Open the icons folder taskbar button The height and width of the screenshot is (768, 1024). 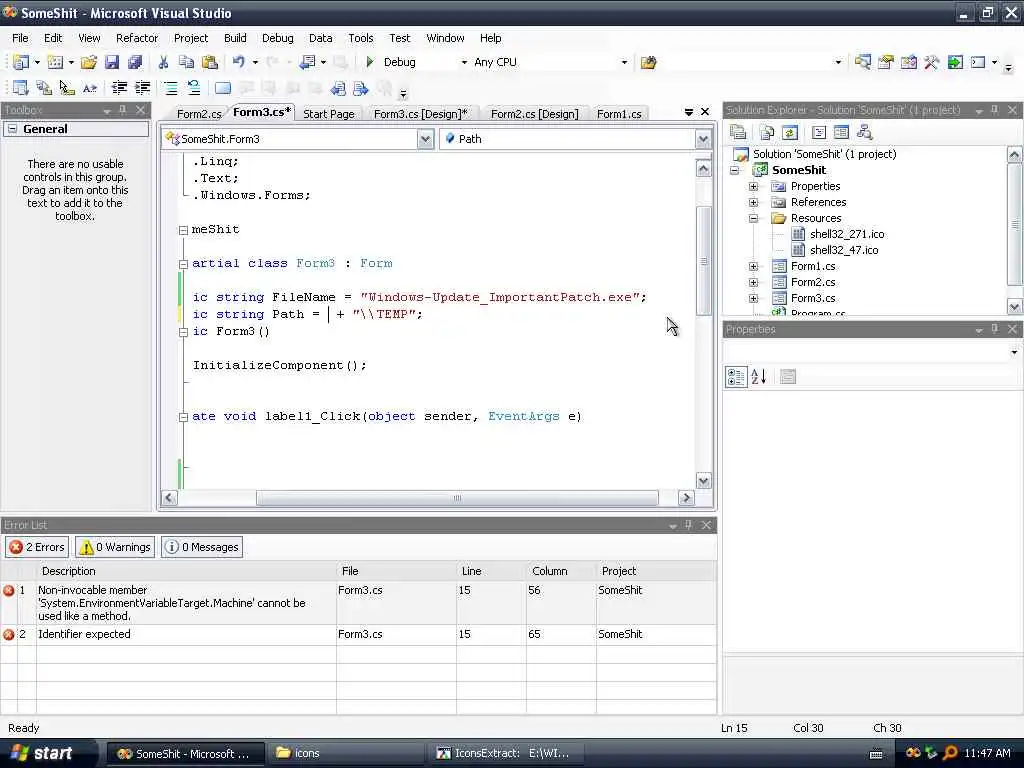(346, 753)
